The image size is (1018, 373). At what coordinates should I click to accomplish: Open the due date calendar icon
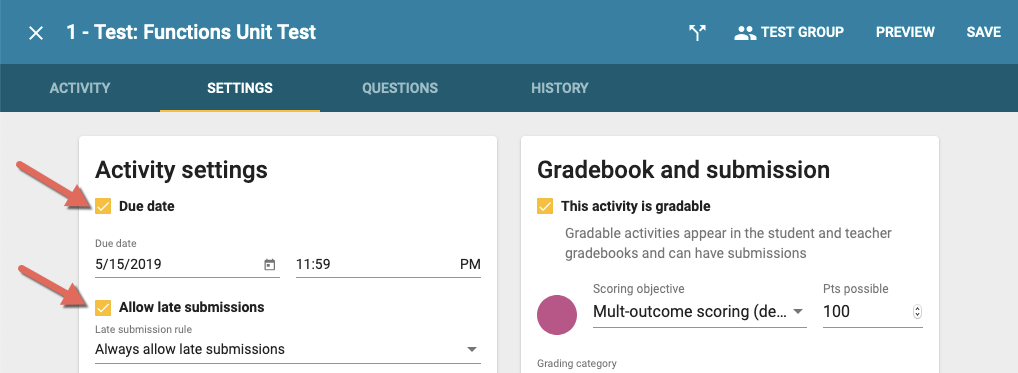(x=269, y=265)
